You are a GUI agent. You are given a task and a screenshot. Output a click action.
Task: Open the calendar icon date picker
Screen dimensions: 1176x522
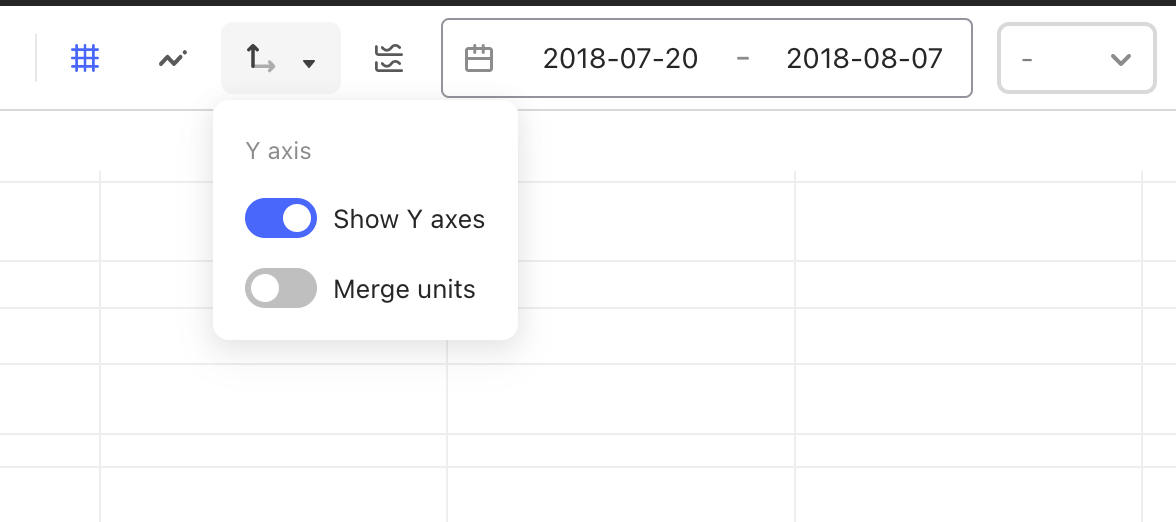[x=478, y=58]
